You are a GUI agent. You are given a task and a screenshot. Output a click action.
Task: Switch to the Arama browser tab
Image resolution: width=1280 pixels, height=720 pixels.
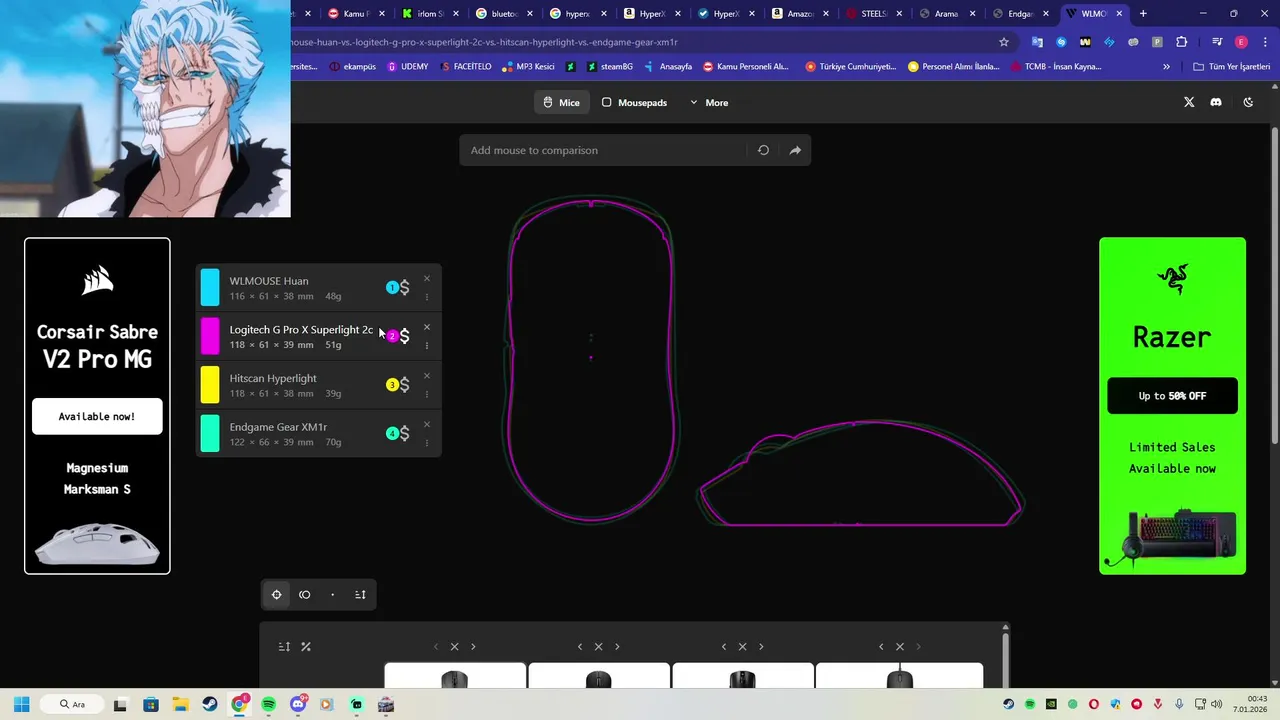pyautogui.click(x=948, y=14)
